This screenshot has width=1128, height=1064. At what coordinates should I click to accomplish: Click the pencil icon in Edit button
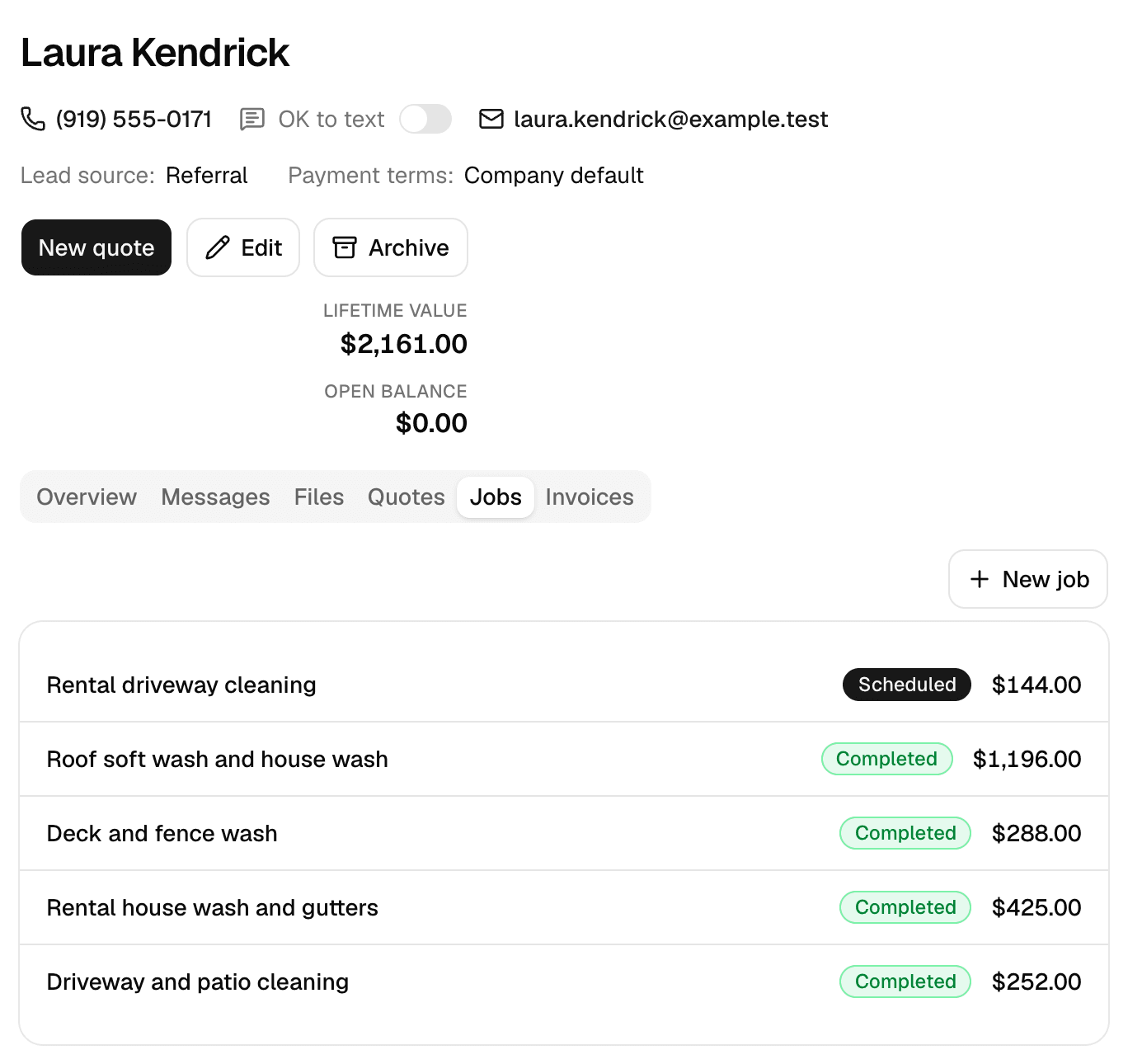pos(218,247)
